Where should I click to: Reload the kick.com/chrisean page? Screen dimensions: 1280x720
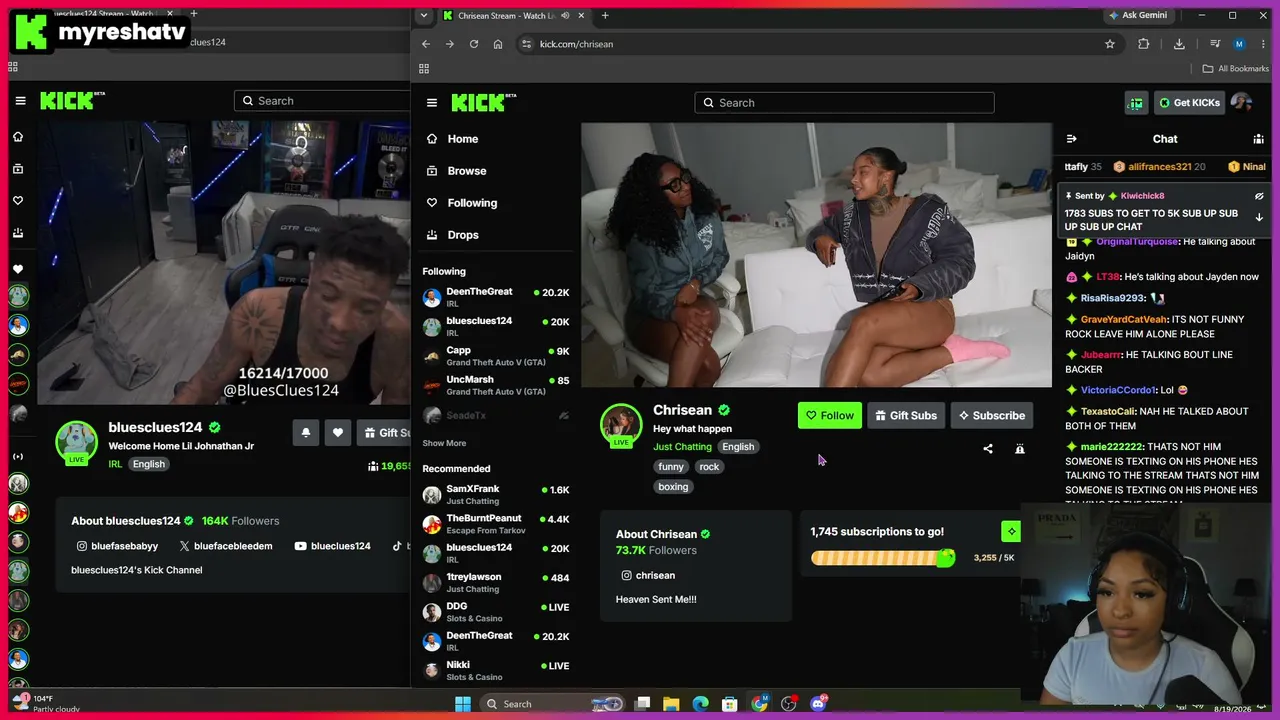[473, 44]
